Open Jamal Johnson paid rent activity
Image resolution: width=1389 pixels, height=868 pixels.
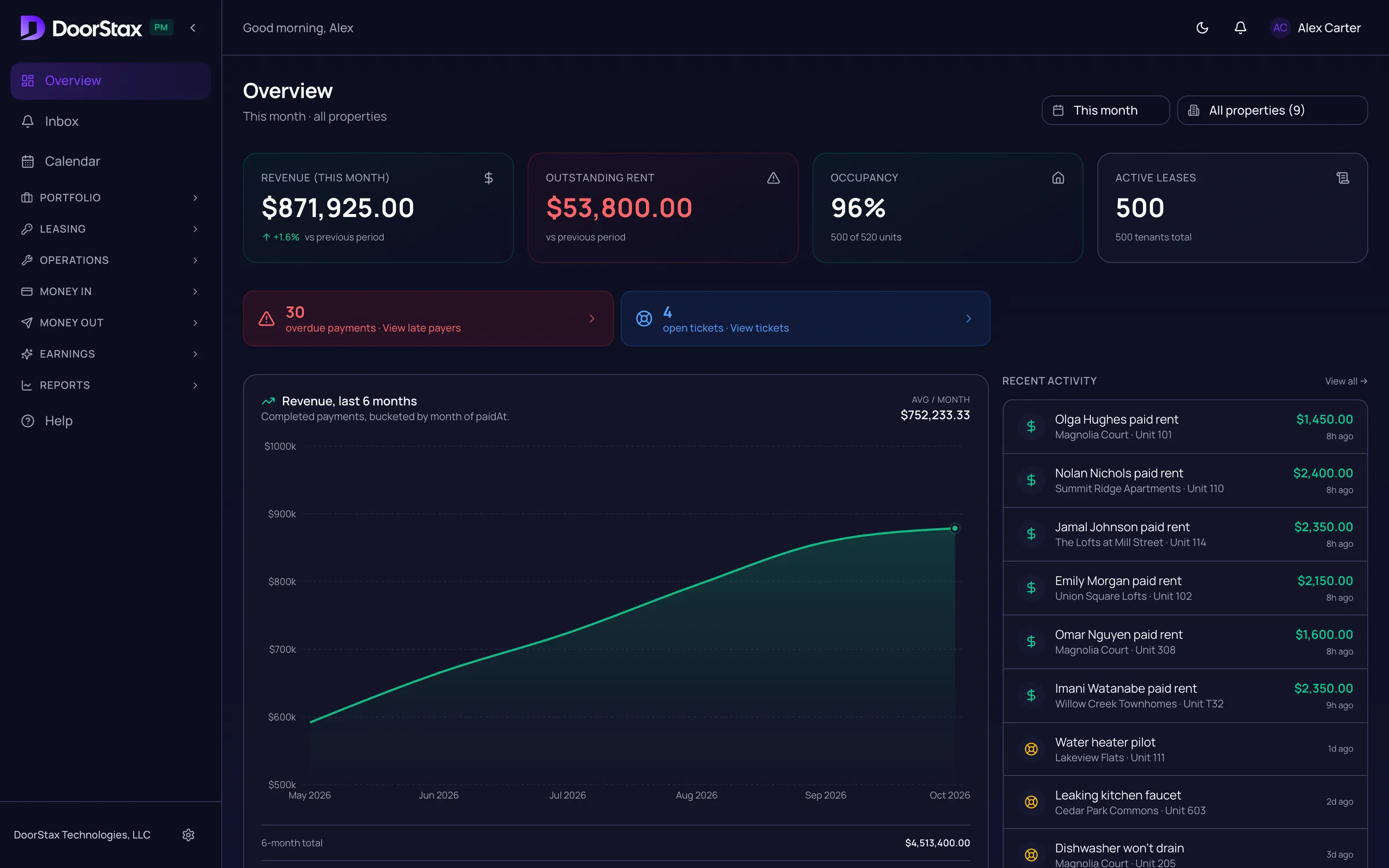coord(1185,534)
